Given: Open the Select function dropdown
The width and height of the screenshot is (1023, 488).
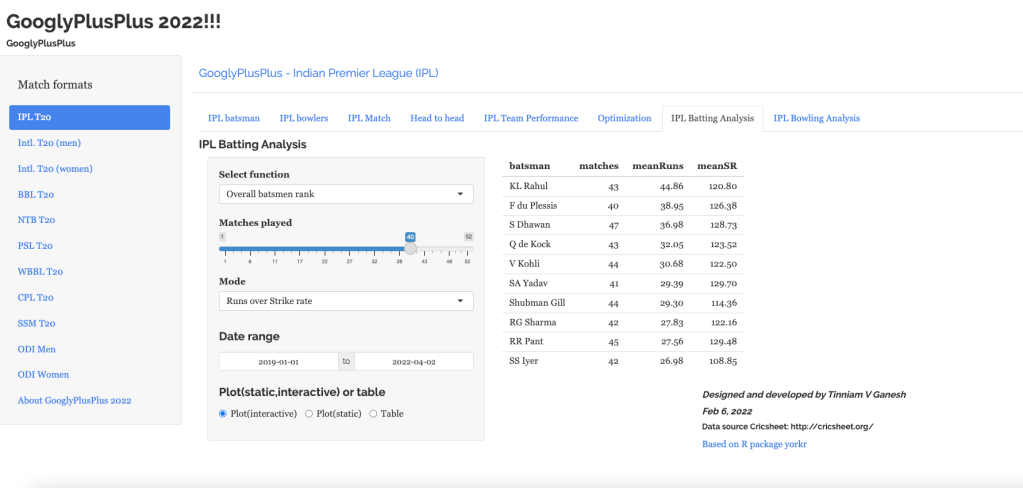Looking at the screenshot, I should click(x=346, y=193).
